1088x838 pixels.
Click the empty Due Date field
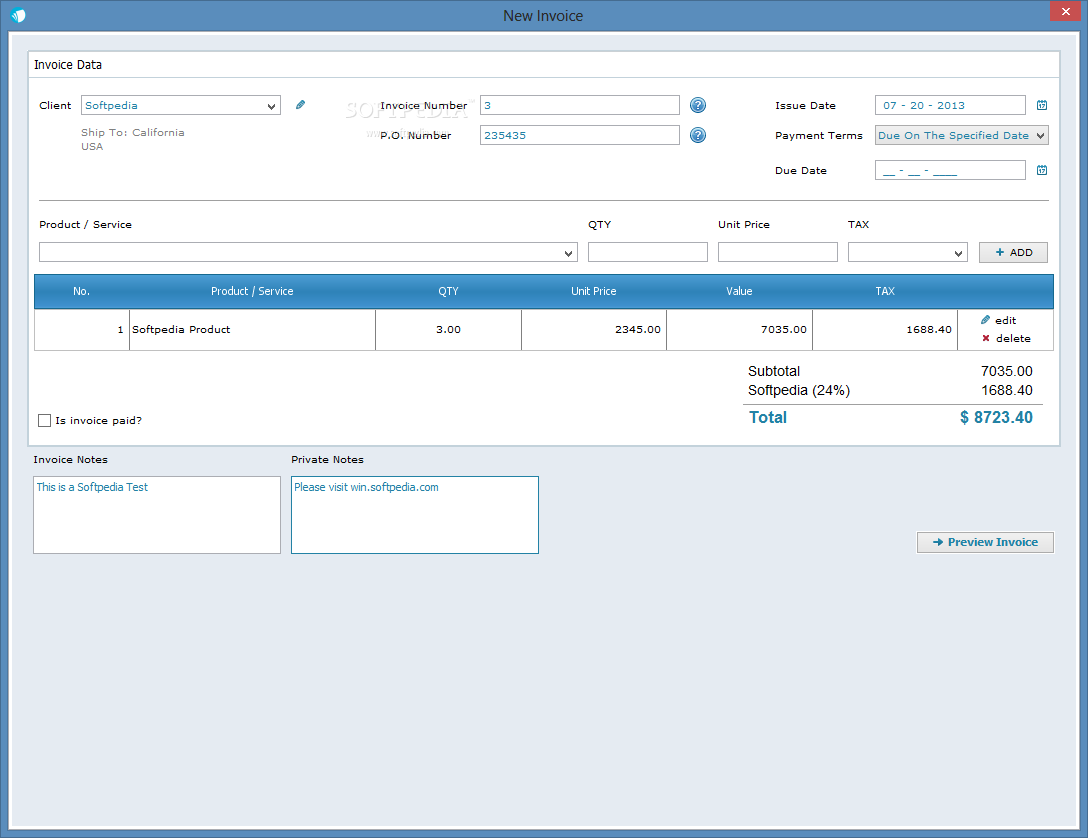pos(950,170)
